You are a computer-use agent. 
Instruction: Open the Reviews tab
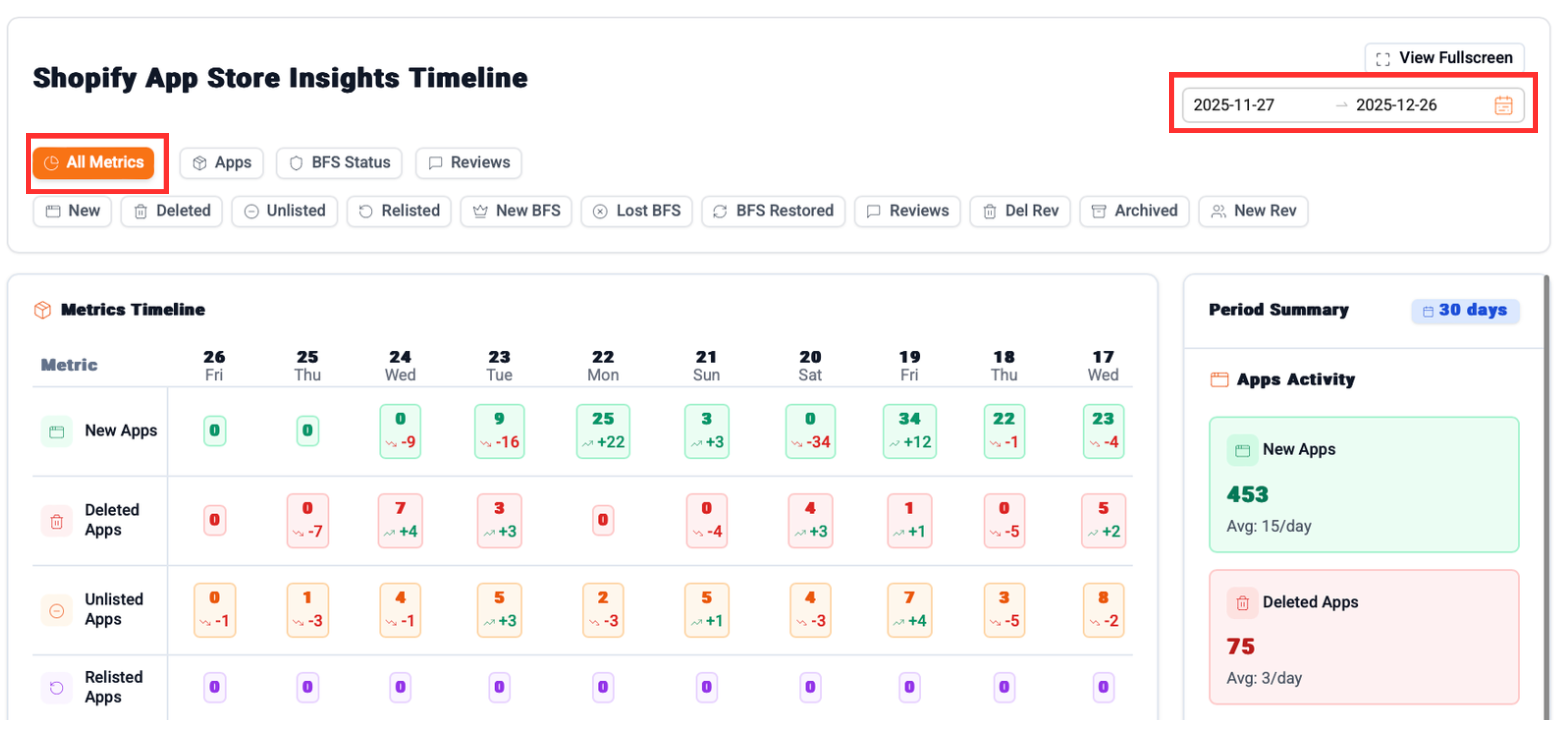pyautogui.click(x=468, y=162)
